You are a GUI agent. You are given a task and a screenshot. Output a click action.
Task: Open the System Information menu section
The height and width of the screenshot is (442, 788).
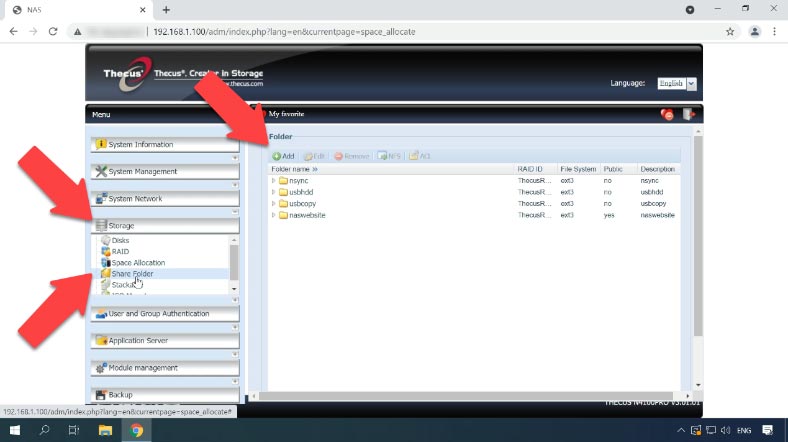click(165, 145)
